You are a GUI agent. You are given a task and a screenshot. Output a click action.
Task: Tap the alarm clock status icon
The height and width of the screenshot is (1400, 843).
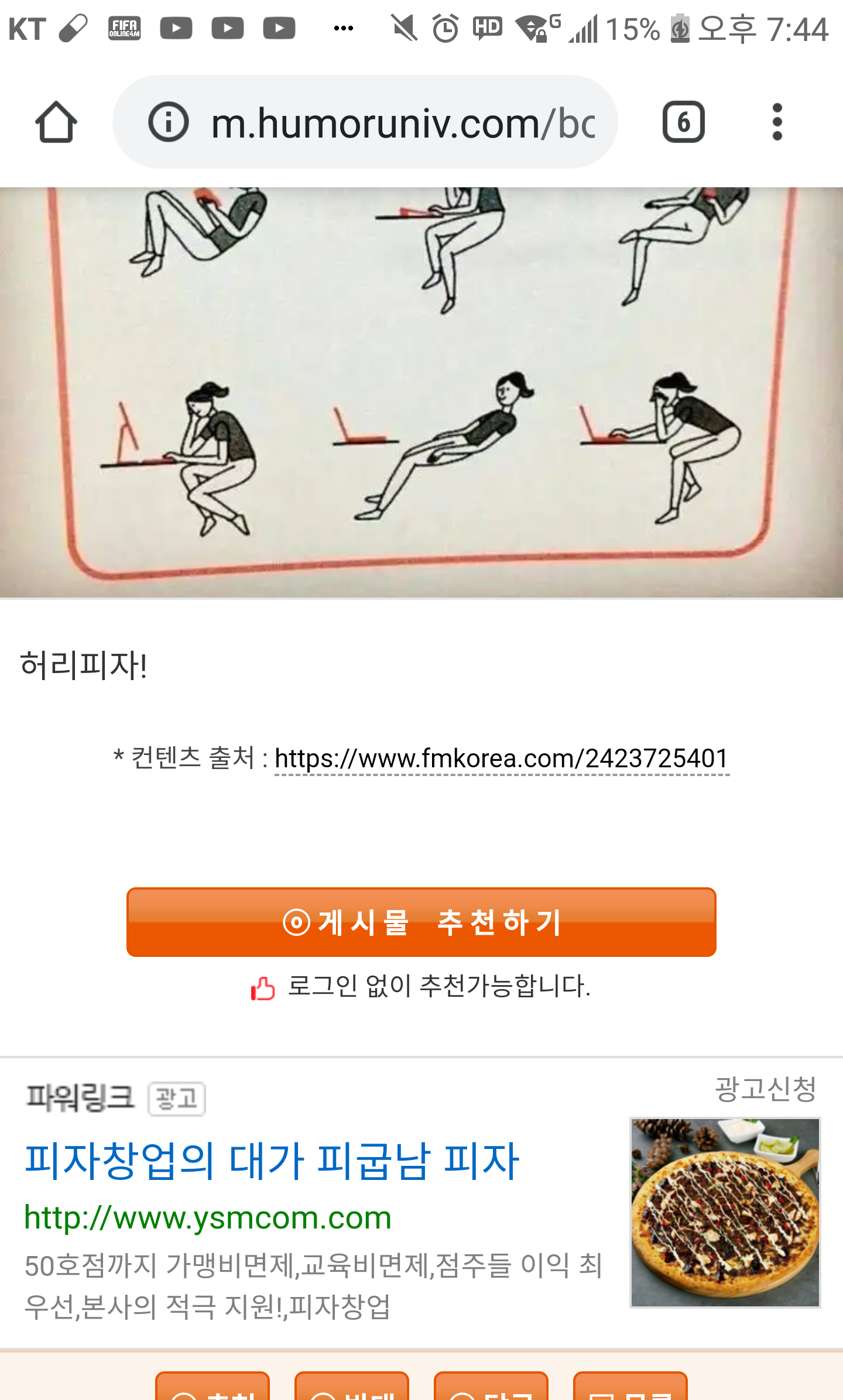click(x=446, y=28)
